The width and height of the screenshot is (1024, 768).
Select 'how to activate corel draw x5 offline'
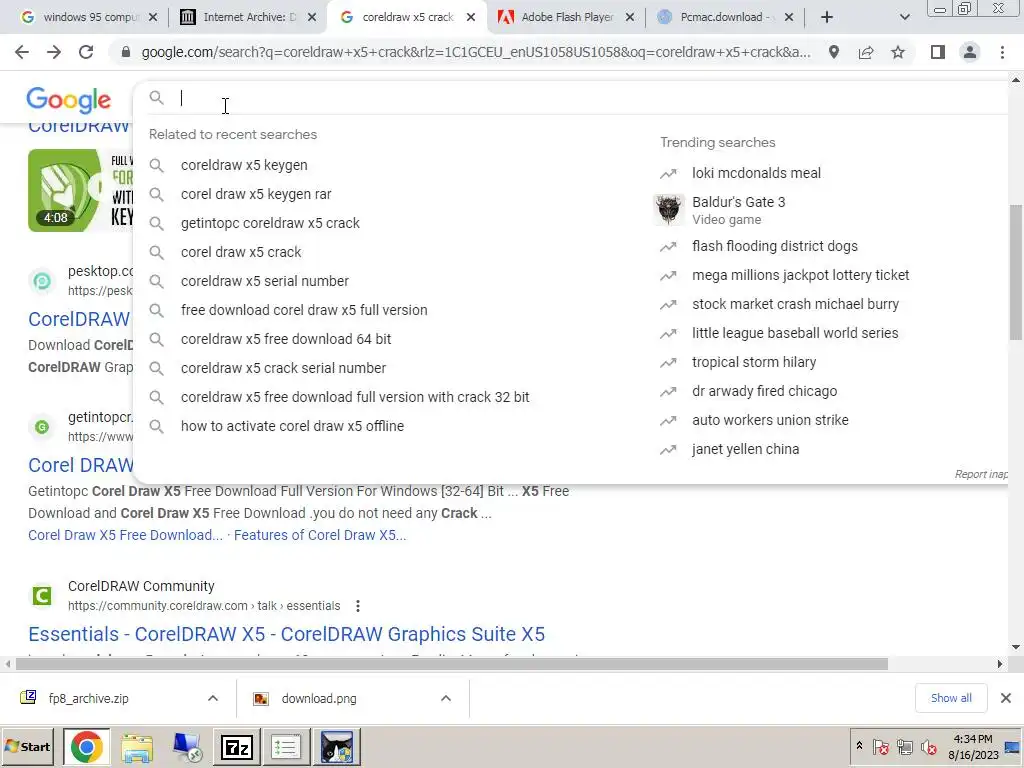point(293,426)
